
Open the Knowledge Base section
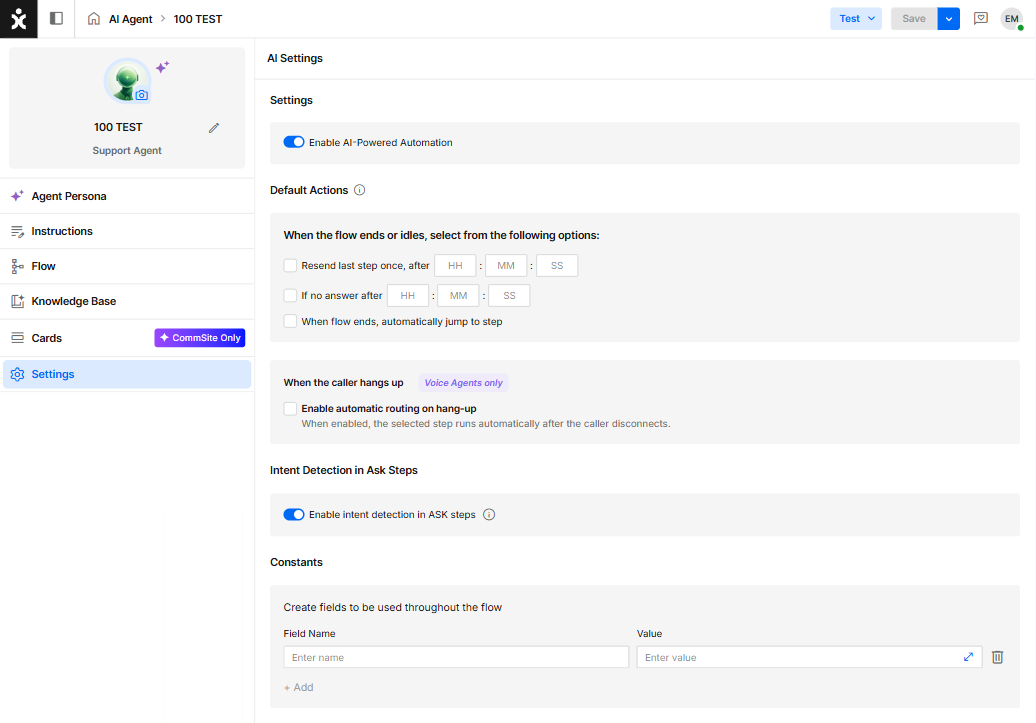tap(127, 301)
